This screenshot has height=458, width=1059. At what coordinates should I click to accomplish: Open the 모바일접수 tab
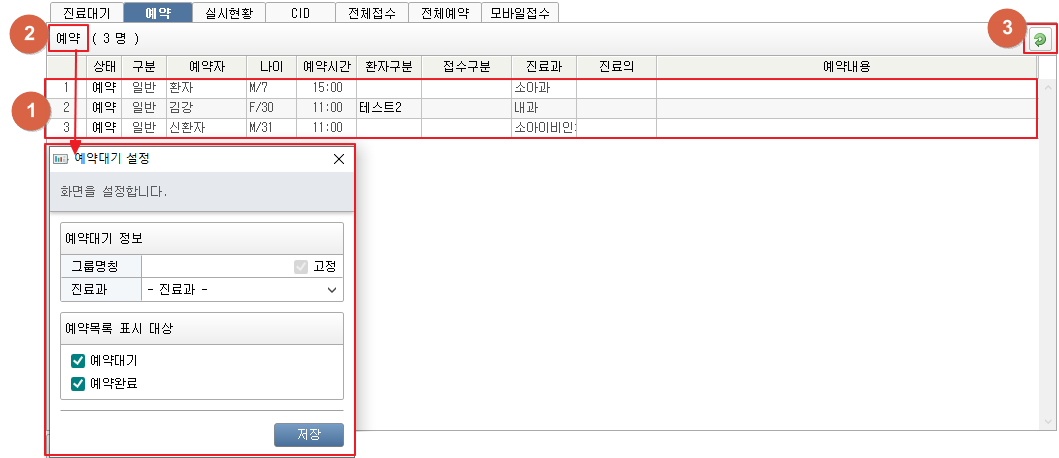[519, 13]
